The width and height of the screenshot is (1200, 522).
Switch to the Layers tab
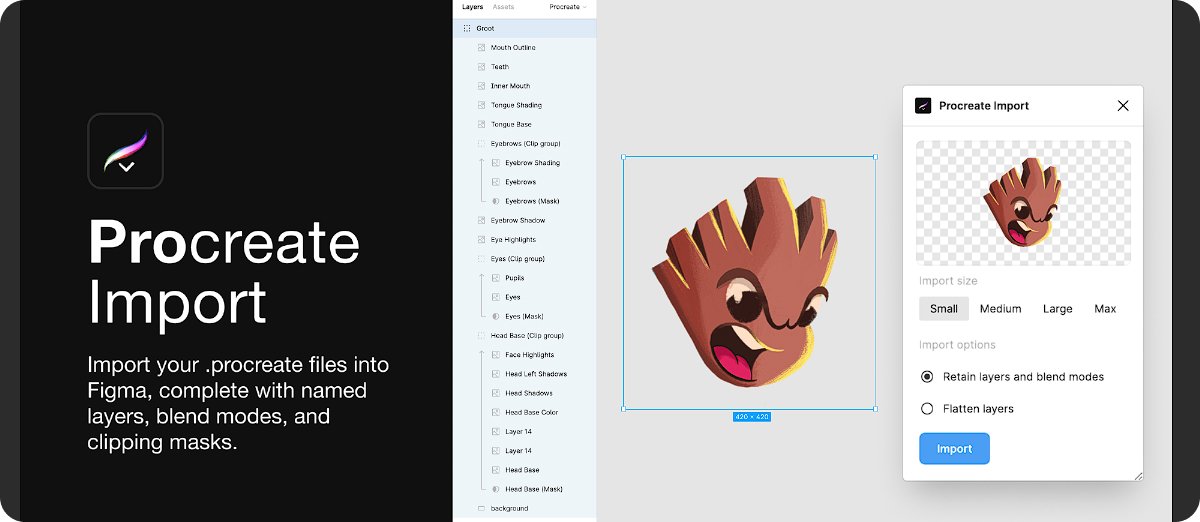pyautogui.click(x=473, y=7)
